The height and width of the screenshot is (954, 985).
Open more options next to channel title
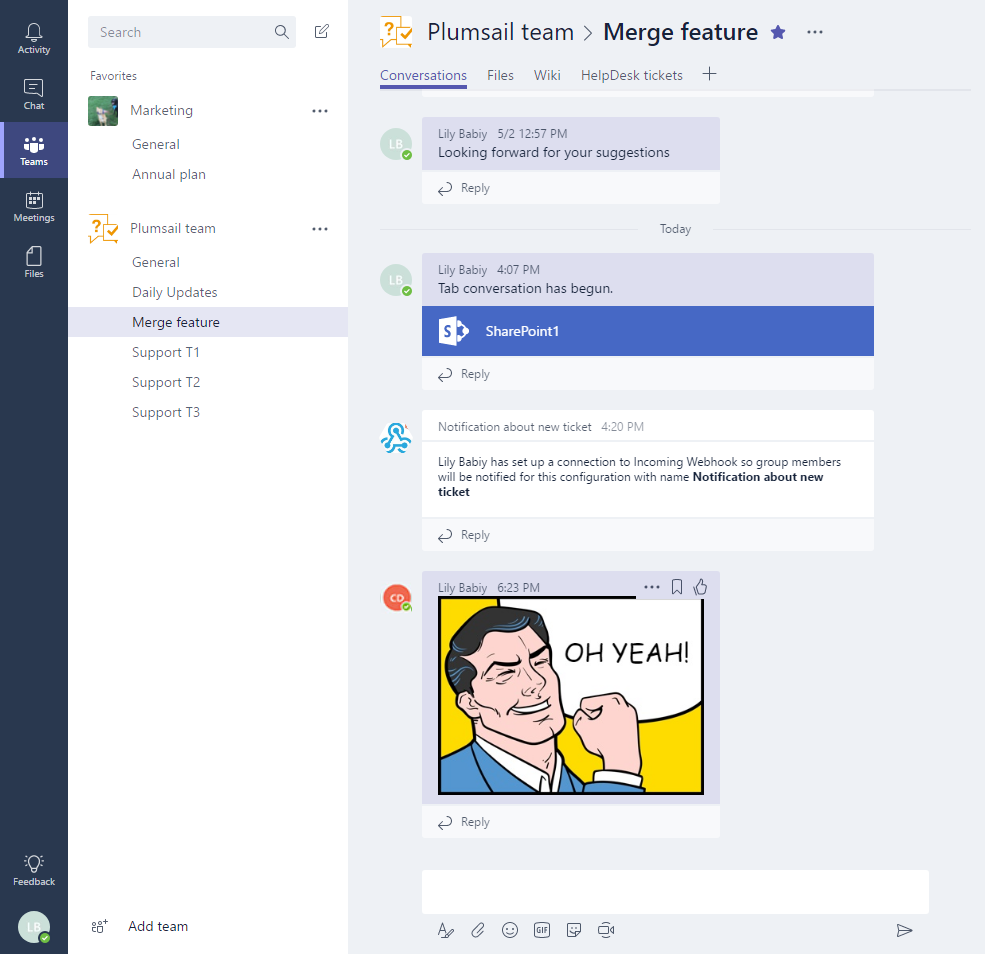pos(815,32)
